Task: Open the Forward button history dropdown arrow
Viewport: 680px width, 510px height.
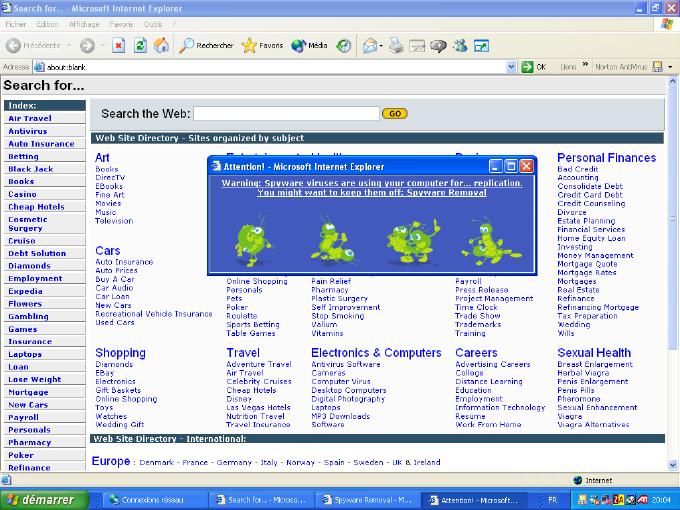Action: pos(102,45)
